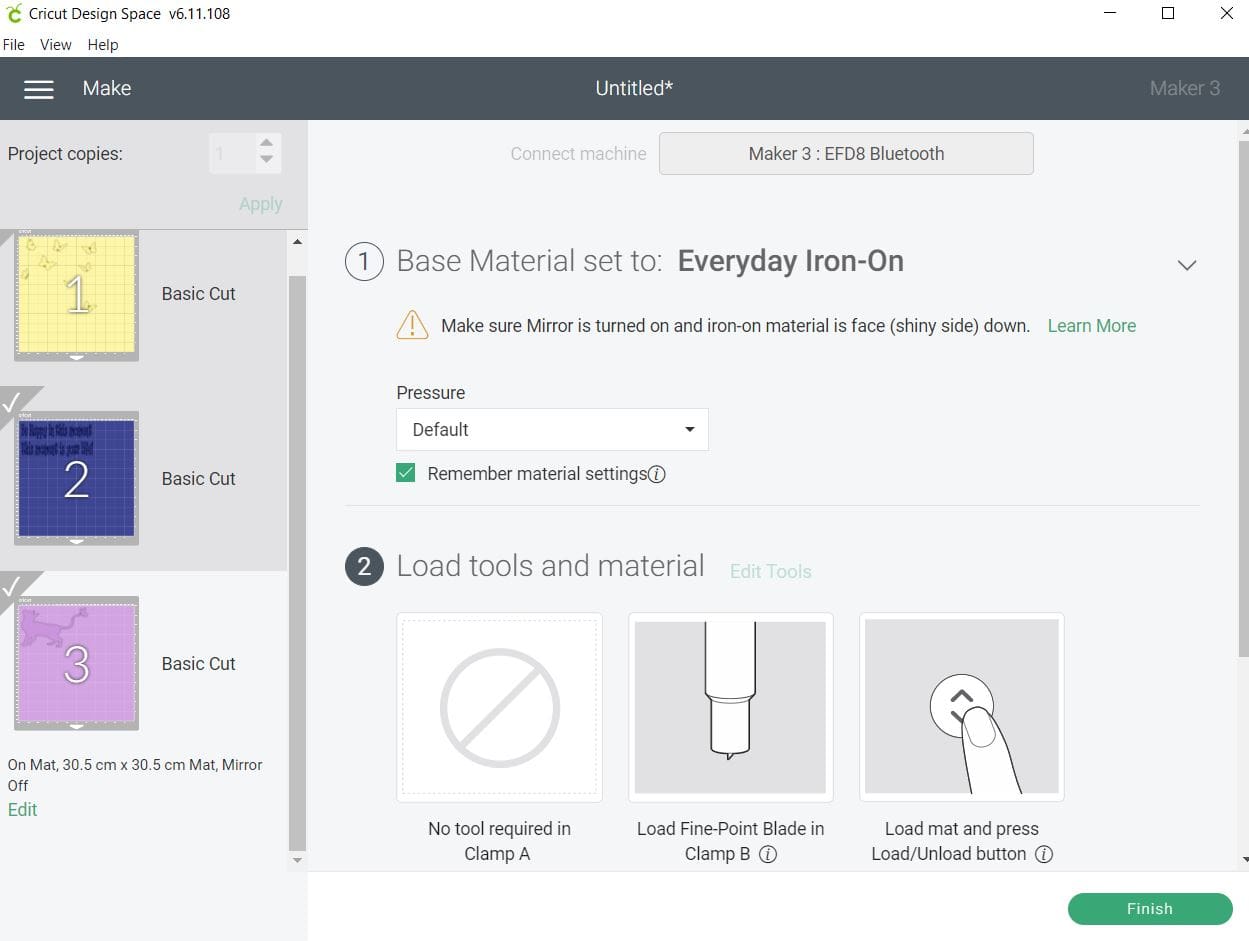Screen dimensions: 1249x941
Task: Click the Maker 3 label in header
Action: pyautogui.click(x=1185, y=88)
